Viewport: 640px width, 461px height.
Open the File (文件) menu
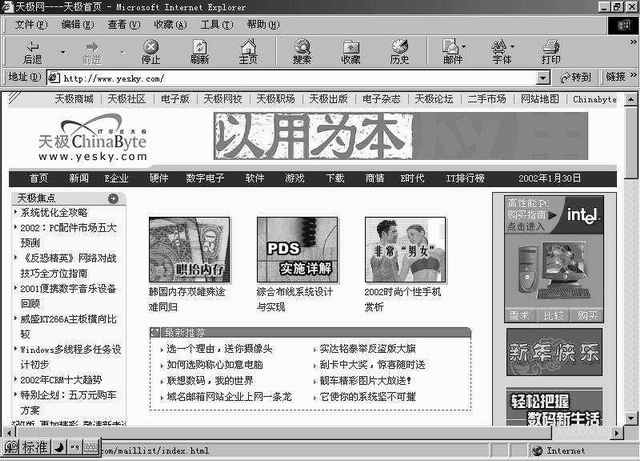coord(31,25)
